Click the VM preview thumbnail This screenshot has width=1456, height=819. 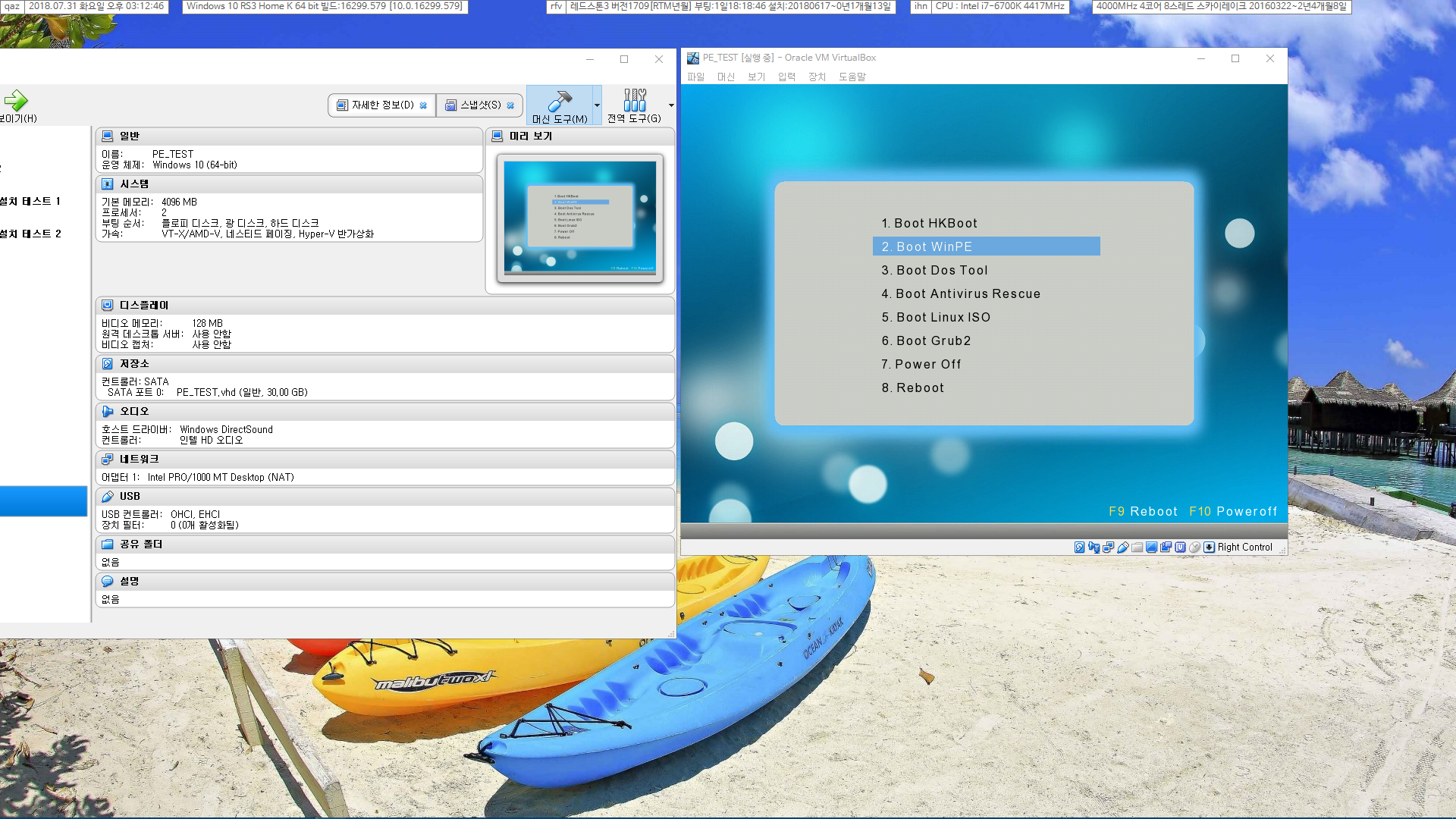[x=580, y=218]
